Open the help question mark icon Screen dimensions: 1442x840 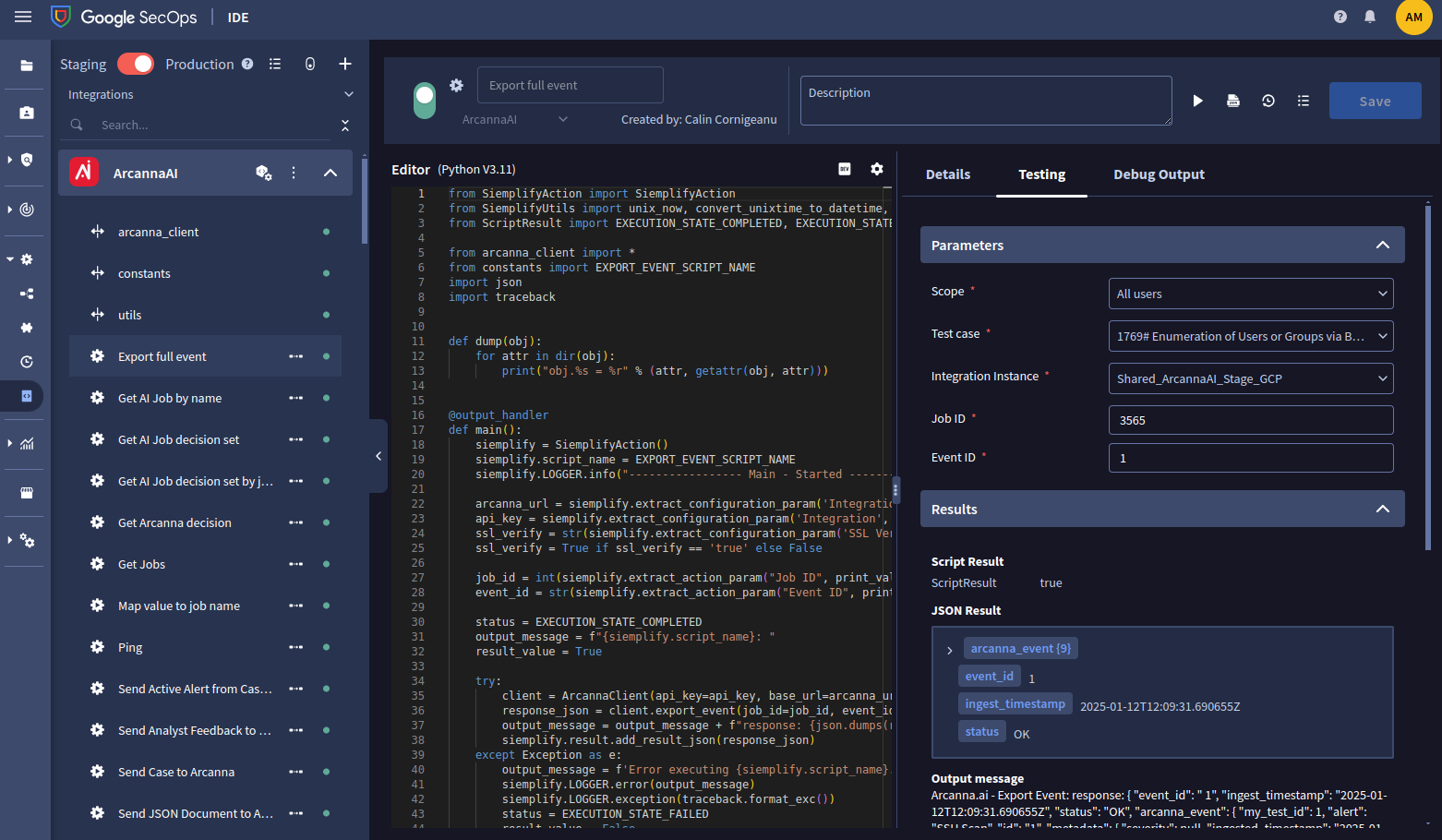(1340, 17)
